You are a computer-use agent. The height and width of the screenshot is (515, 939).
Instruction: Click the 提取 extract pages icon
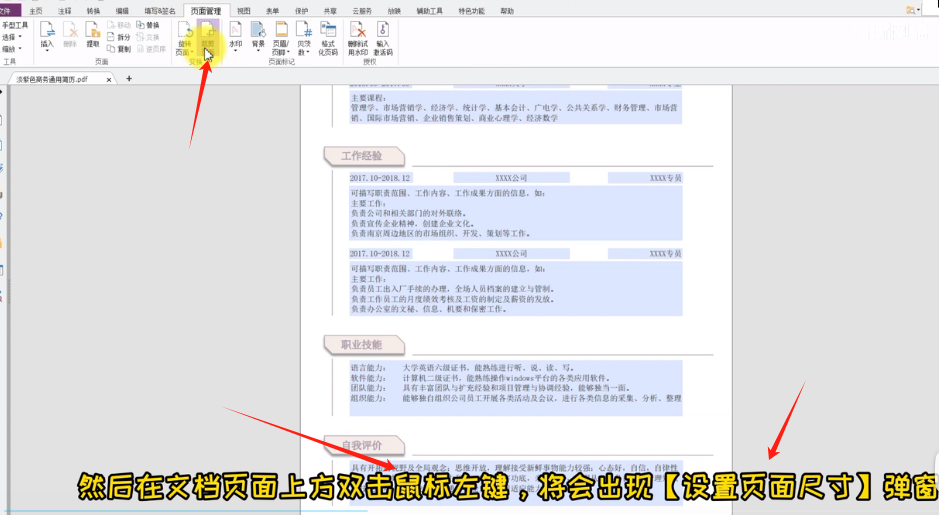pos(93,34)
